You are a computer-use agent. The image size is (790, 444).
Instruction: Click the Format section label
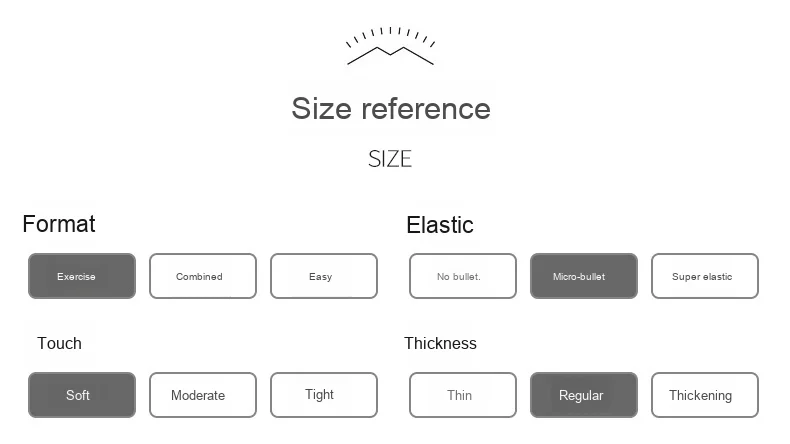point(59,224)
